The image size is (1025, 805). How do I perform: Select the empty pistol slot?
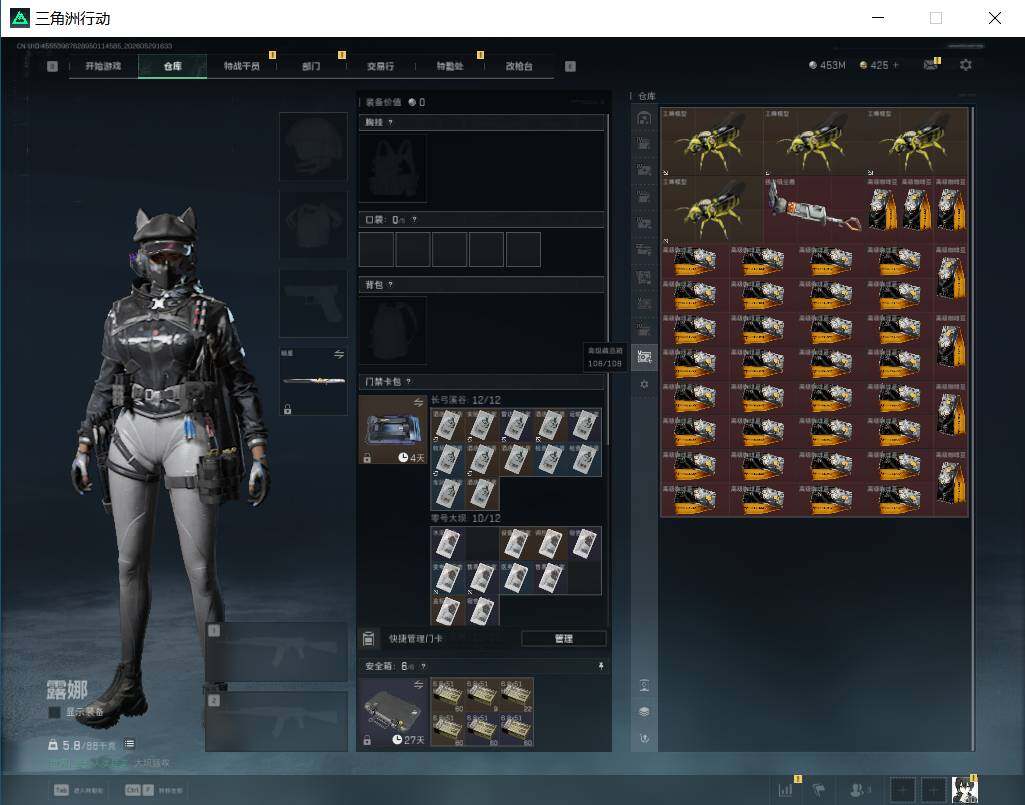tap(313, 303)
